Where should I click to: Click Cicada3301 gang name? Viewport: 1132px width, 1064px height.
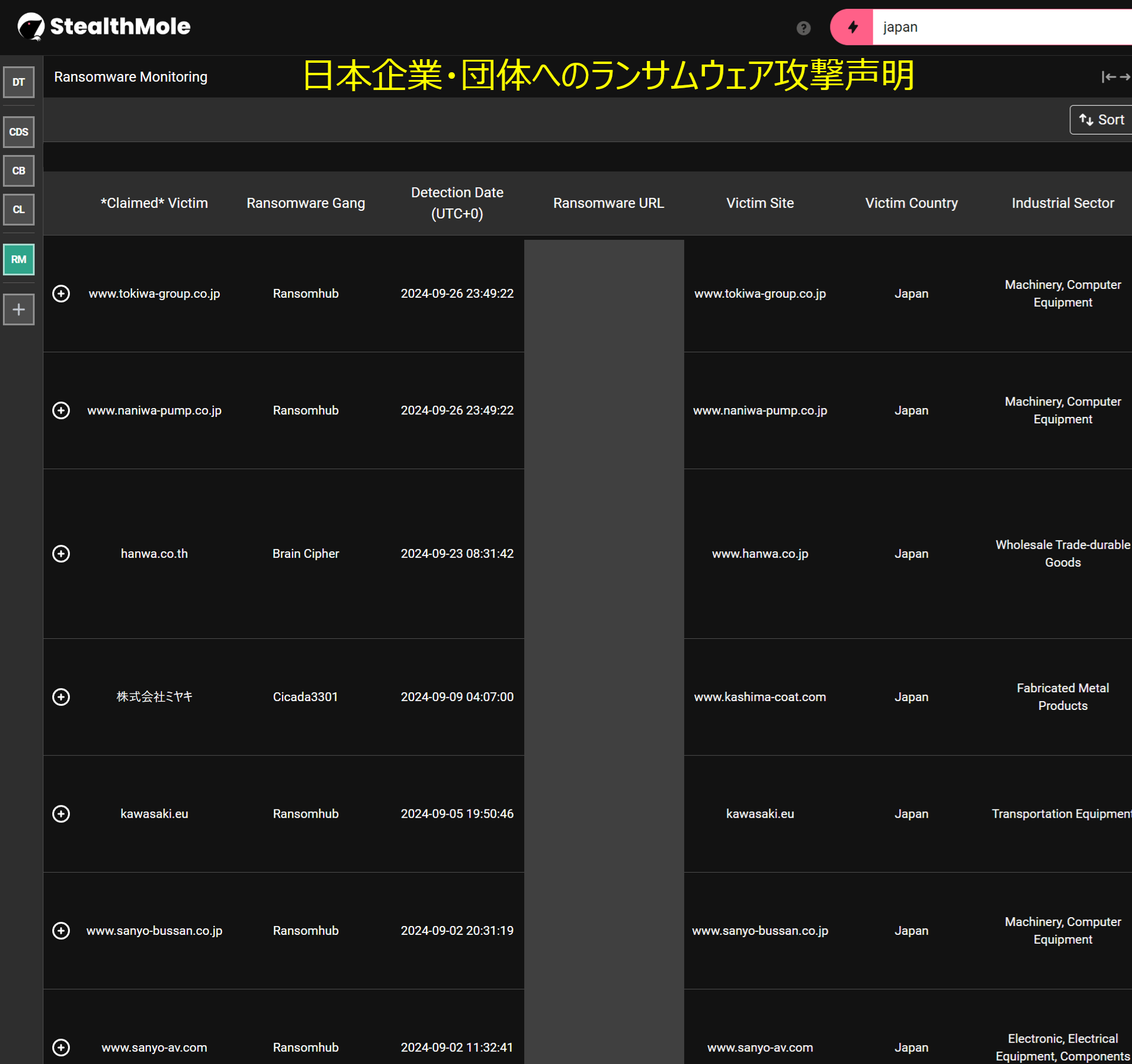click(x=306, y=697)
